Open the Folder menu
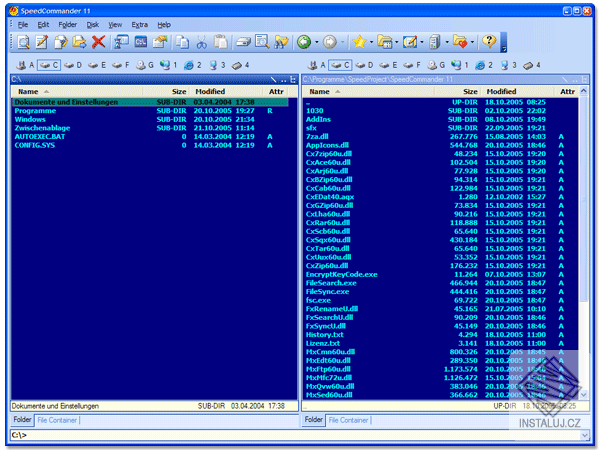The height and width of the screenshot is (450, 600). [67, 25]
